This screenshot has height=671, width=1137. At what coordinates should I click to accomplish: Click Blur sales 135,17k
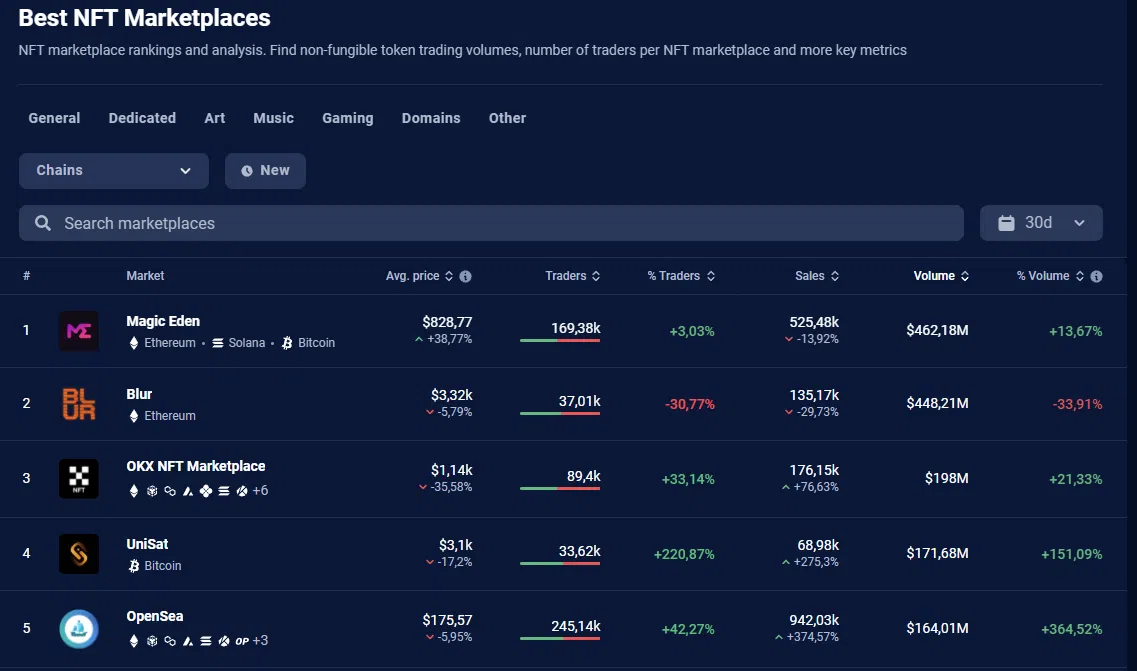pos(814,395)
